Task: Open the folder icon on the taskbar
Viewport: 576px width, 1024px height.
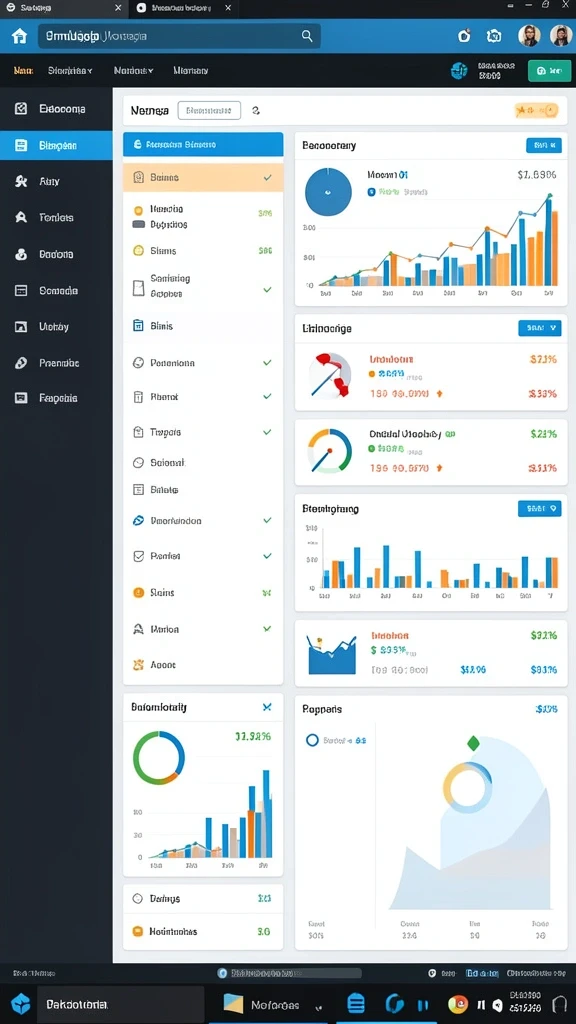Action: click(233, 1004)
